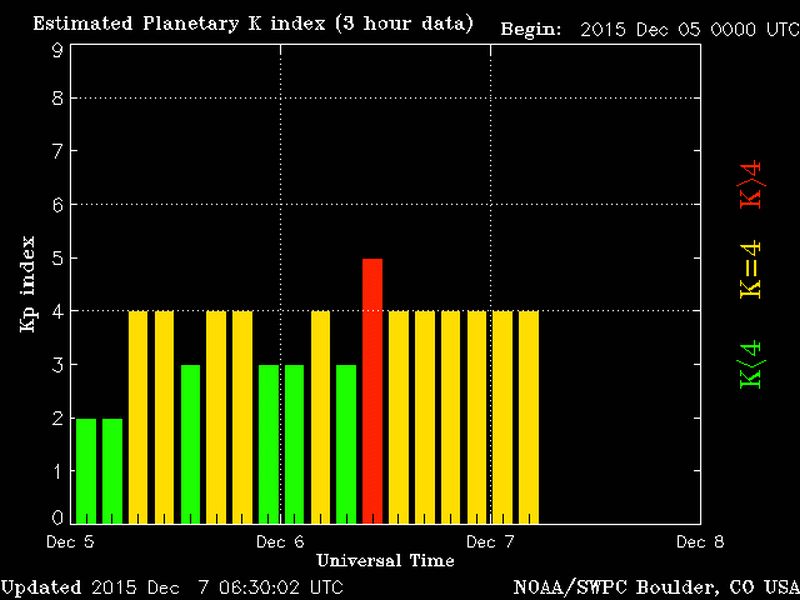
Task: Click the y-axis tick label 3
Action: tap(57, 364)
